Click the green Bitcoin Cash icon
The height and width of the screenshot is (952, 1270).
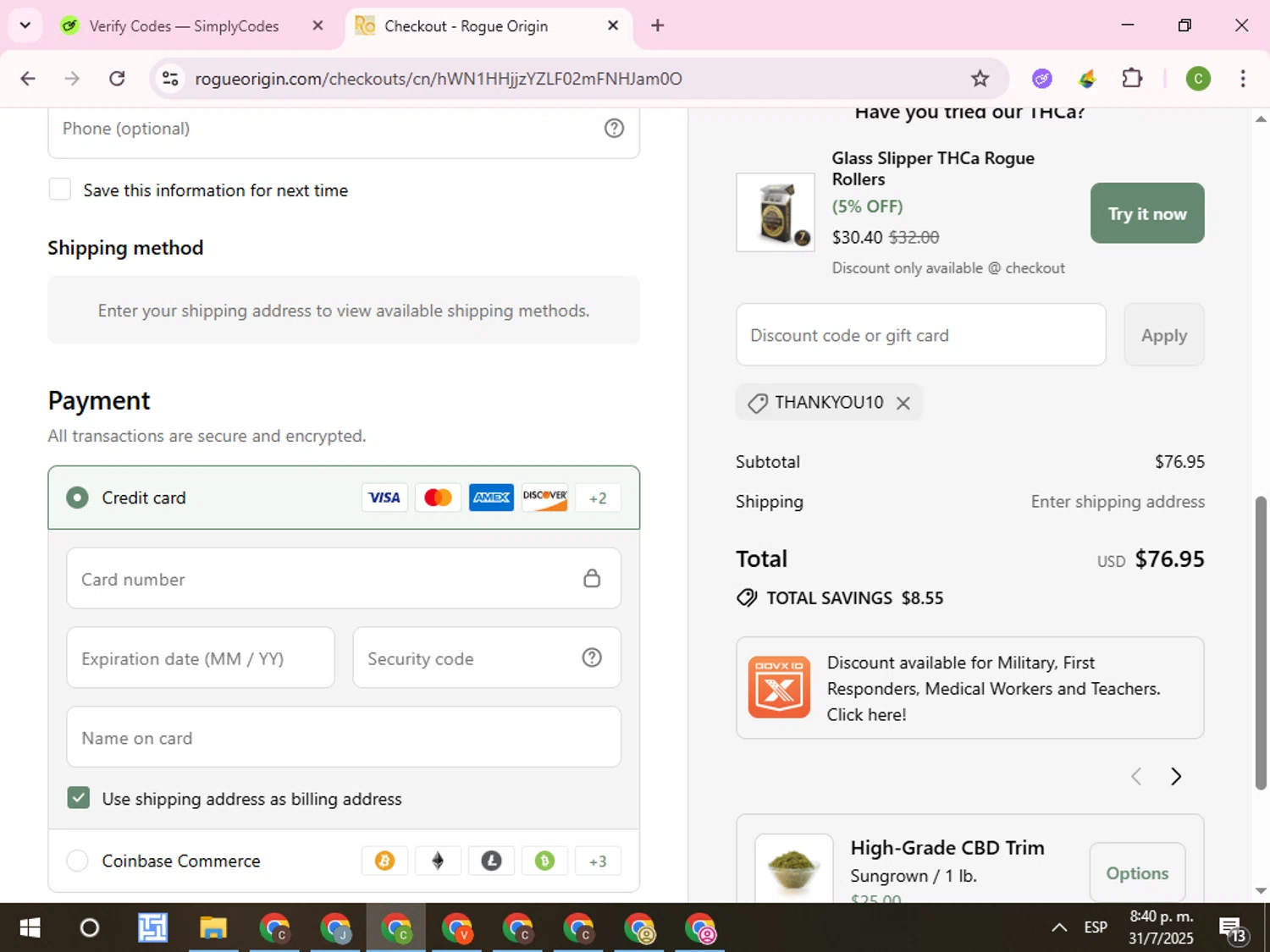tap(544, 861)
